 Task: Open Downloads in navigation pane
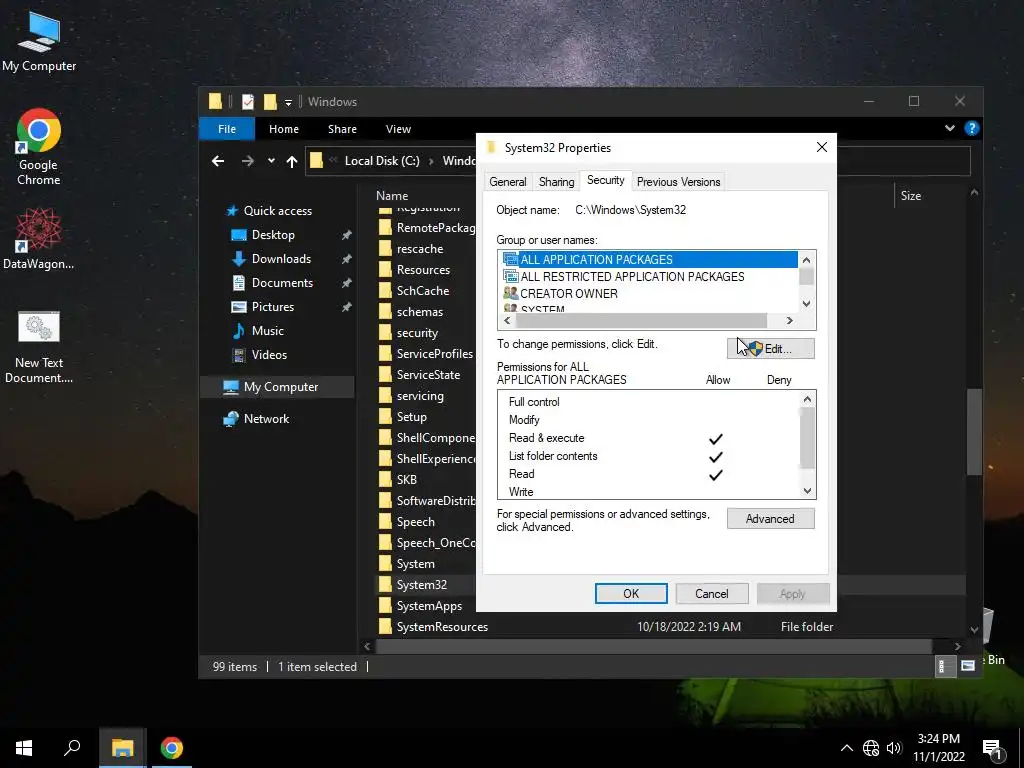pyautogui.click(x=281, y=259)
